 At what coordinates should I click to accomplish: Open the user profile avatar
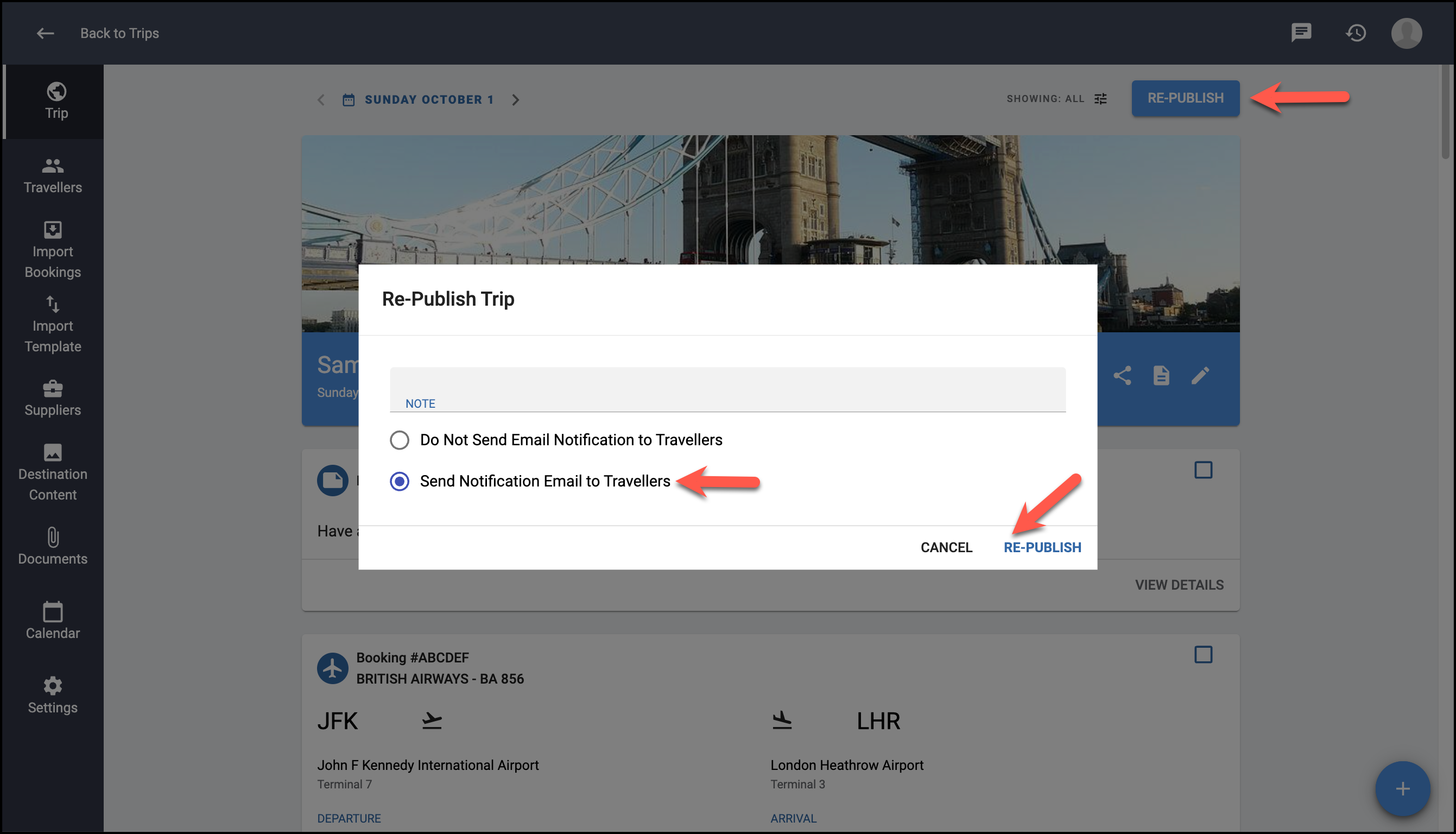tap(1406, 33)
